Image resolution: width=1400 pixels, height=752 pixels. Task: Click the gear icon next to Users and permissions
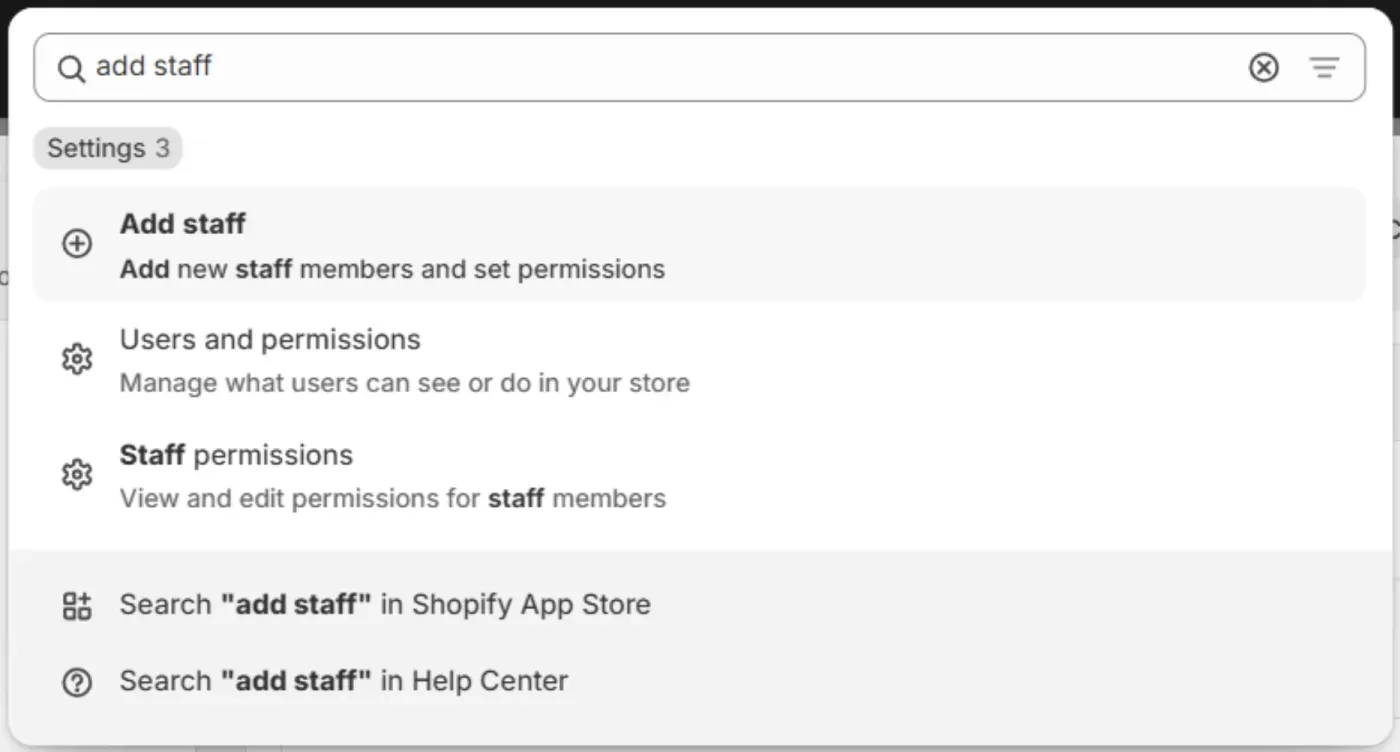[x=77, y=359]
